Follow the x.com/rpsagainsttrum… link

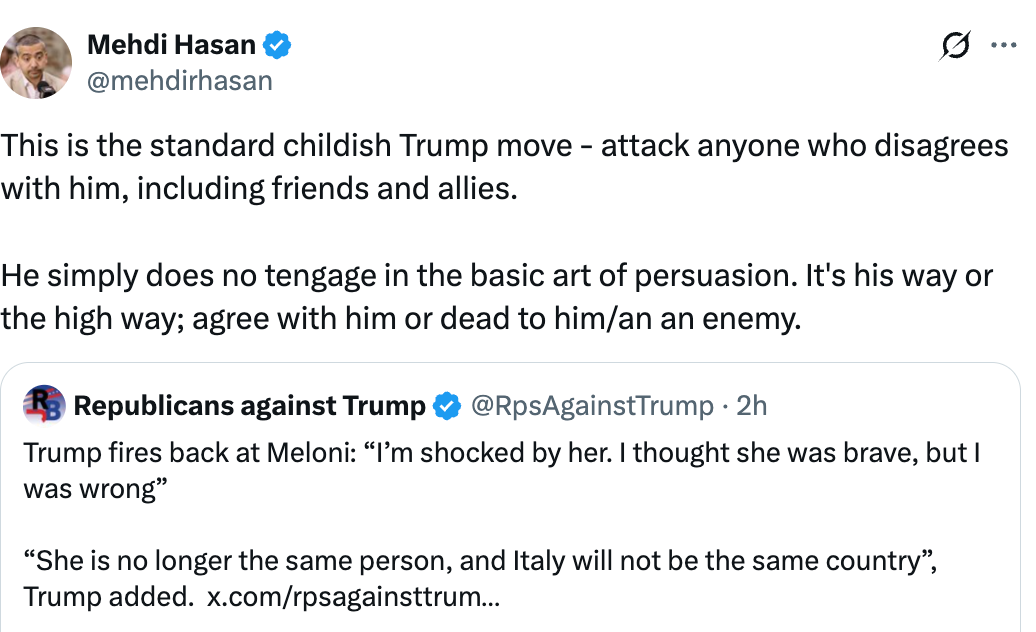click(x=353, y=597)
